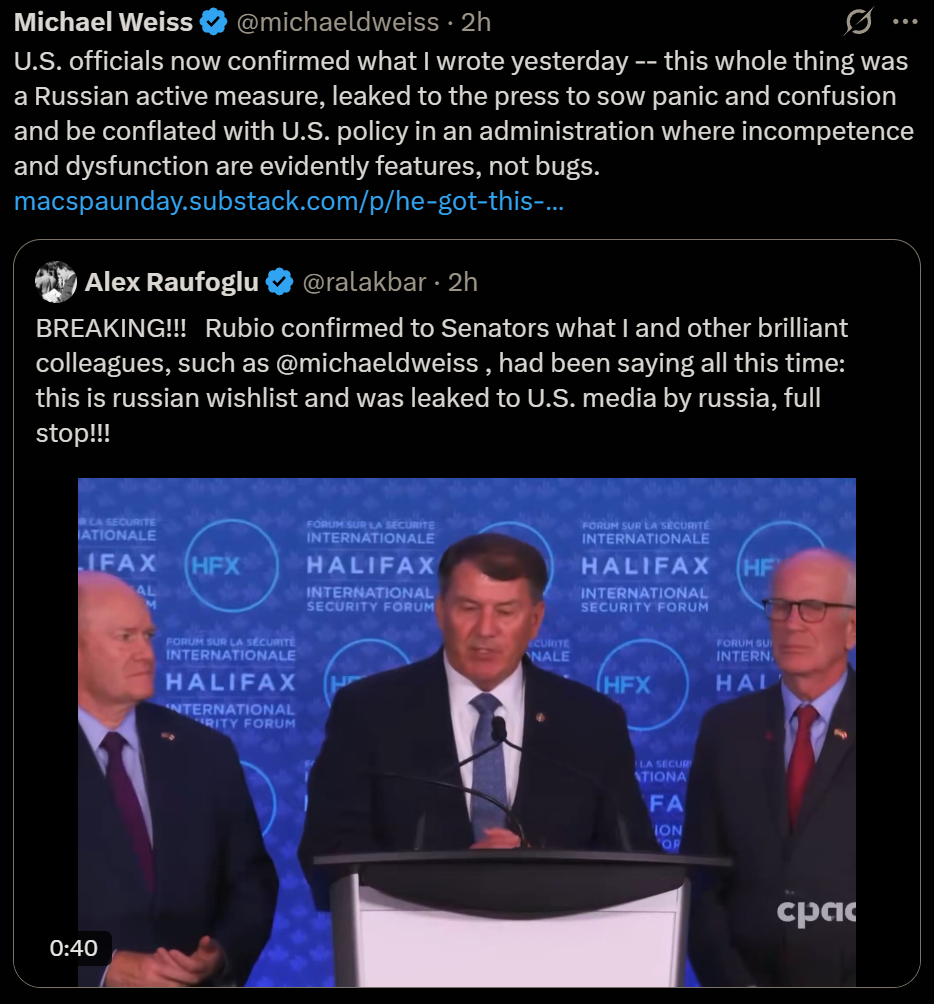The image size is (934, 1004).
Task: Open Alex Raufoglu's profile avatar
Action: click(56, 283)
